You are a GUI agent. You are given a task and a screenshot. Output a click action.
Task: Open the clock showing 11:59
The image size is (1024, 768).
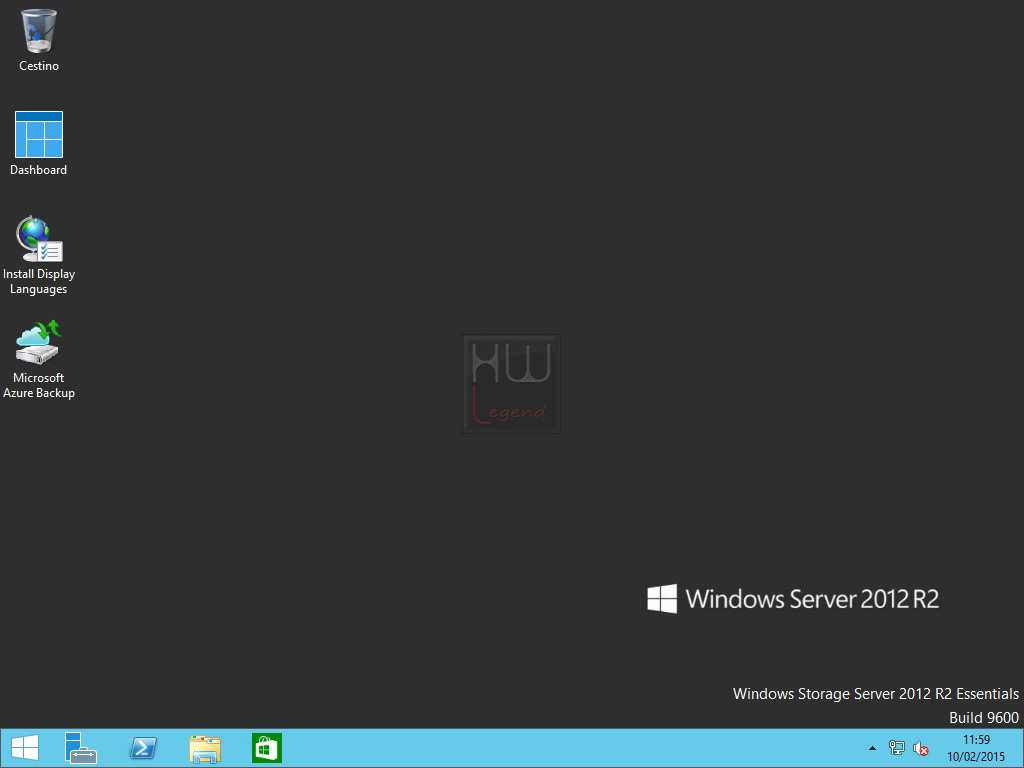pos(976,748)
